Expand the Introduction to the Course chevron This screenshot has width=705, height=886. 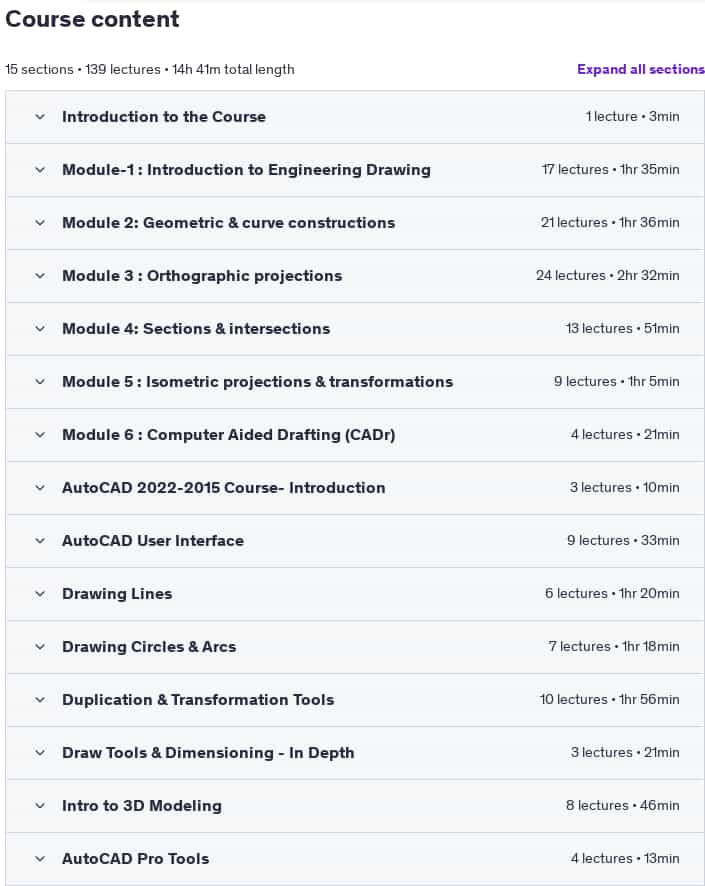click(x=40, y=117)
